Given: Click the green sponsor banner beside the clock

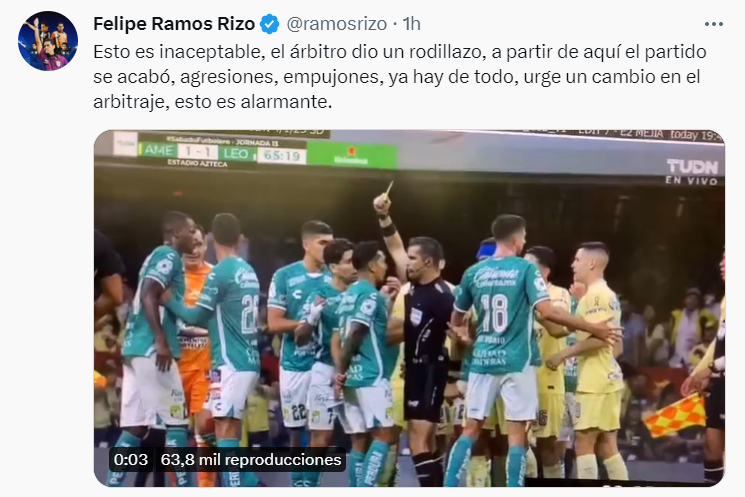Looking at the screenshot, I should pyautogui.click(x=352, y=155).
